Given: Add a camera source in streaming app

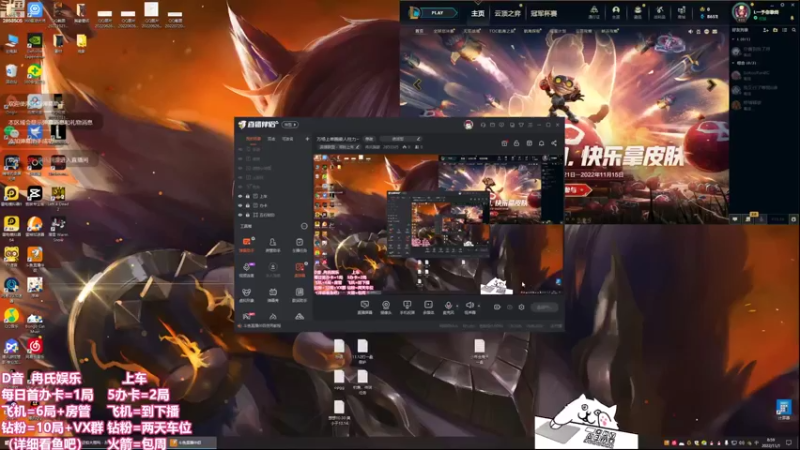Looking at the screenshot, I should point(386,307).
